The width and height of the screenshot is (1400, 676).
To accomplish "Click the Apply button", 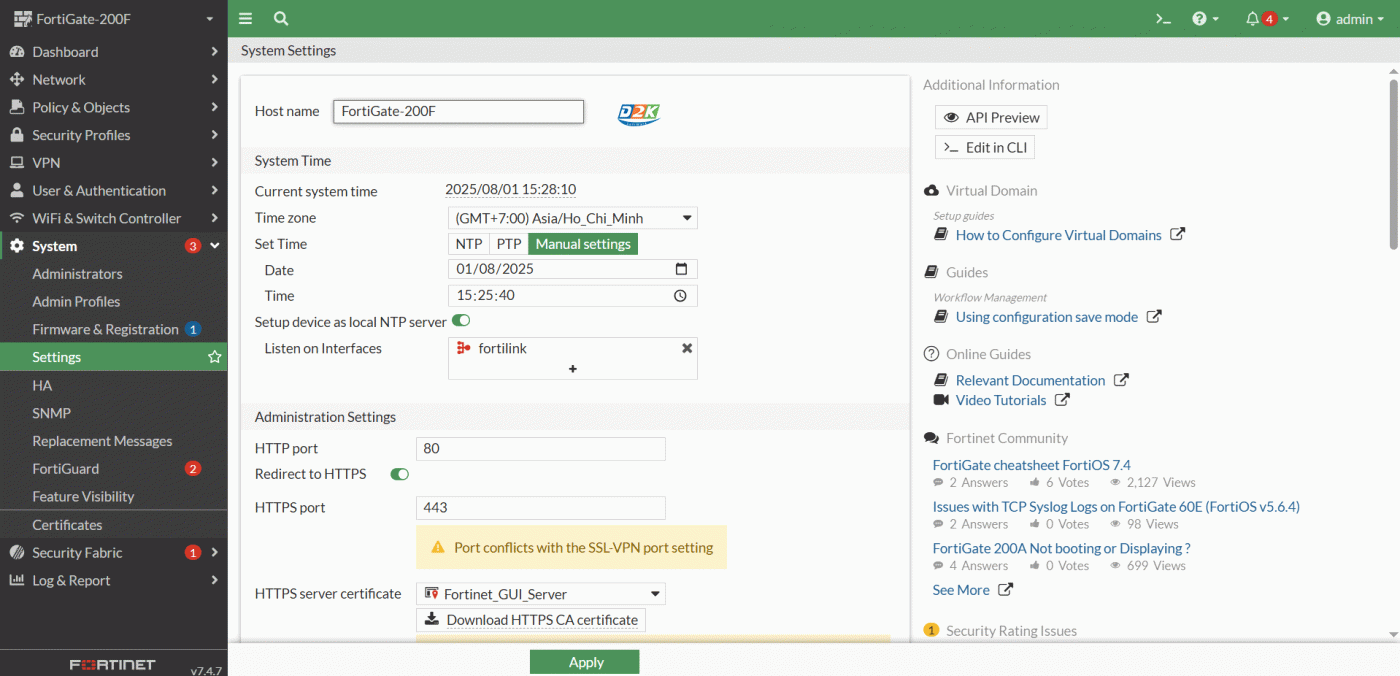I will [x=584, y=662].
